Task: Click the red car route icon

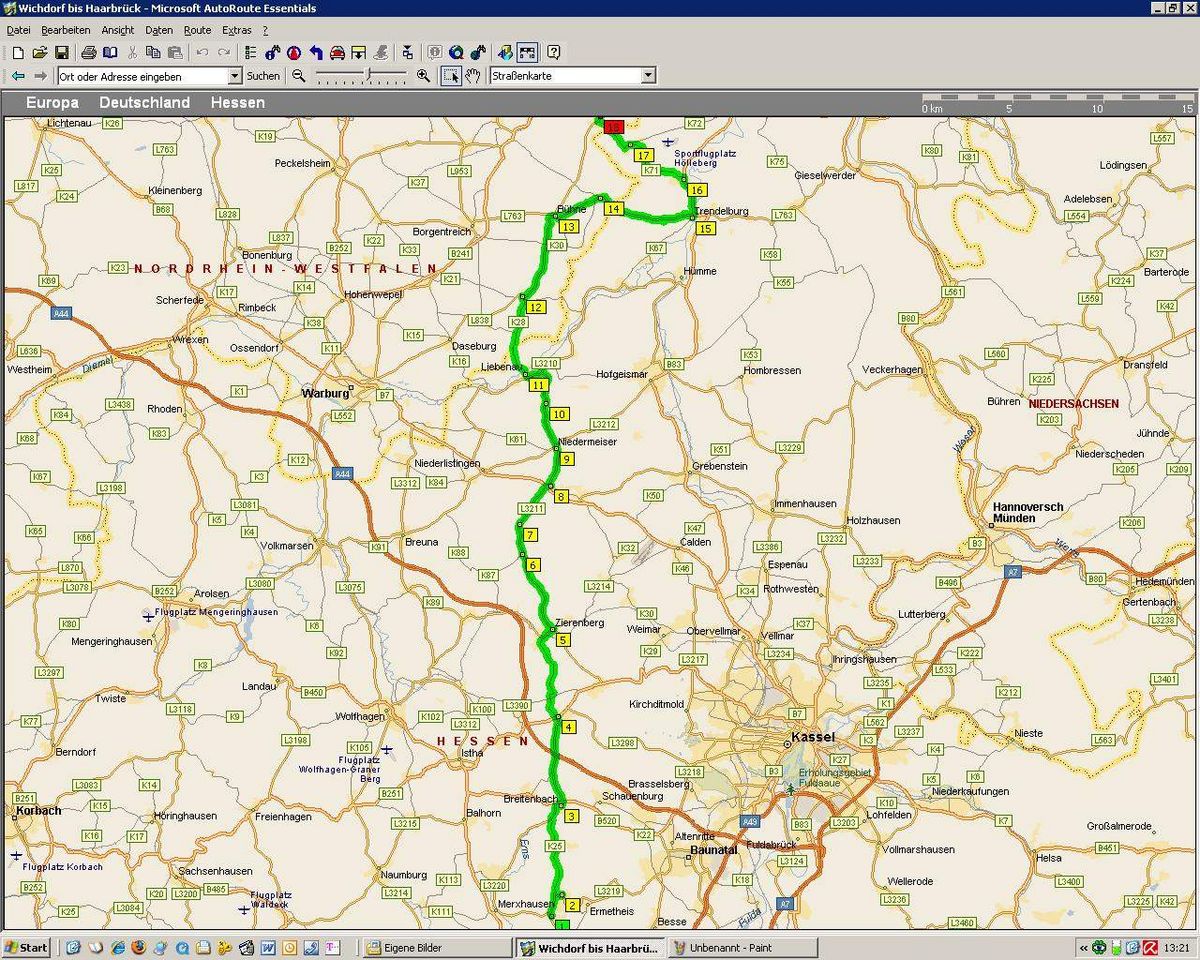Action: point(337,52)
